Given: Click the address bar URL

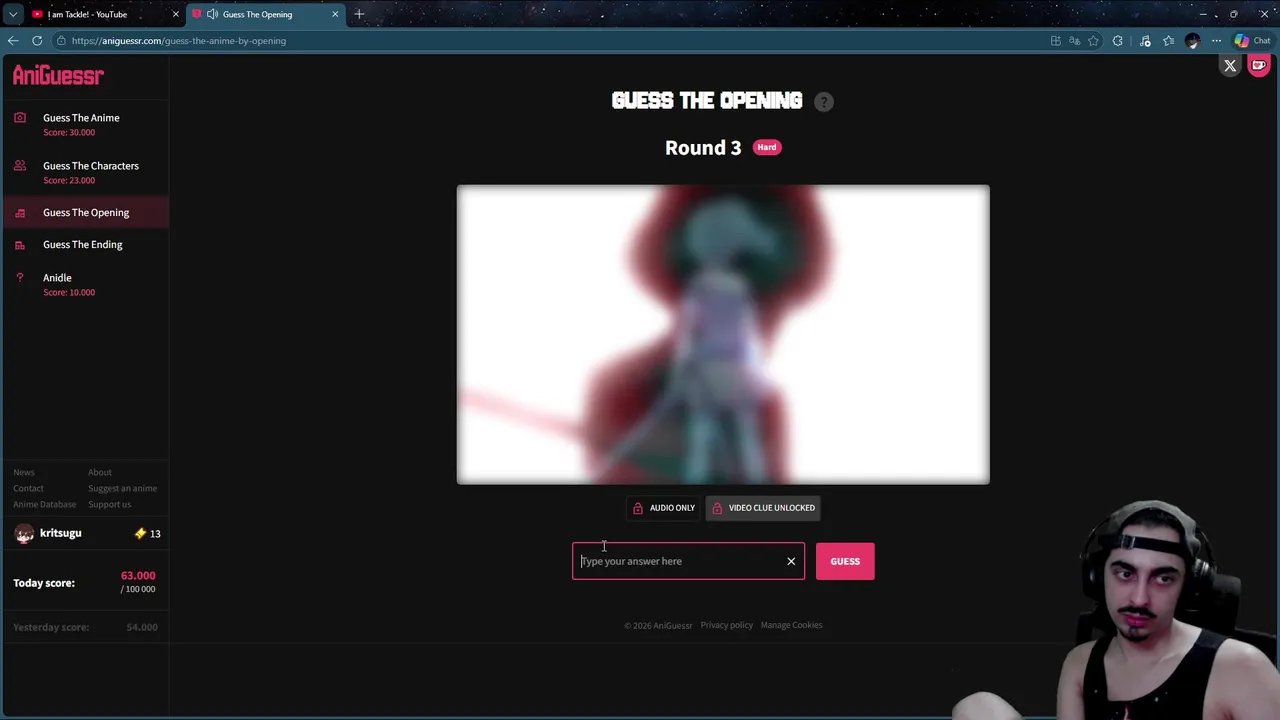Looking at the screenshot, I should pos(179,41).
